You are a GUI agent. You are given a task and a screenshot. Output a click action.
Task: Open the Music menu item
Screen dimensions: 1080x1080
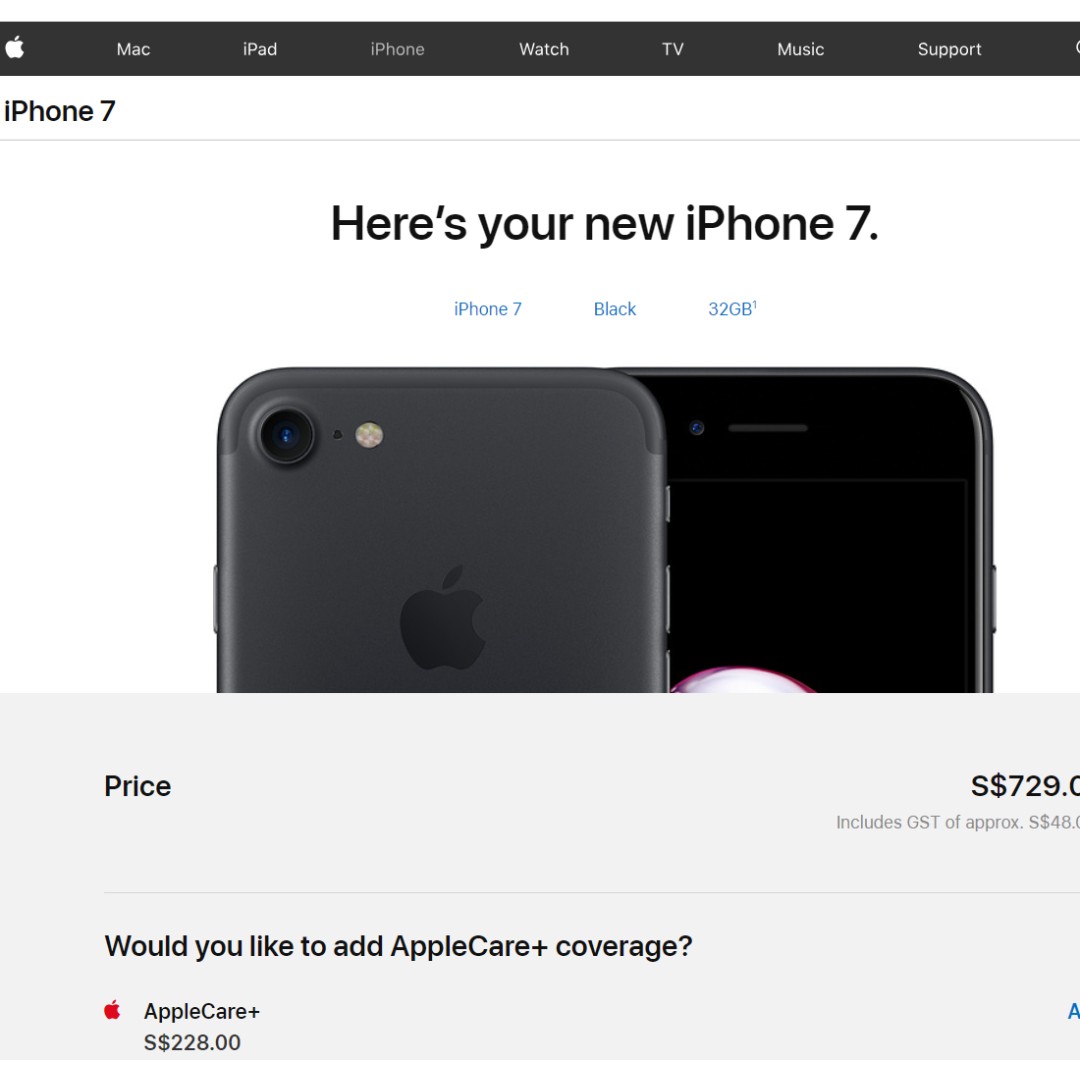coord(800,49)
